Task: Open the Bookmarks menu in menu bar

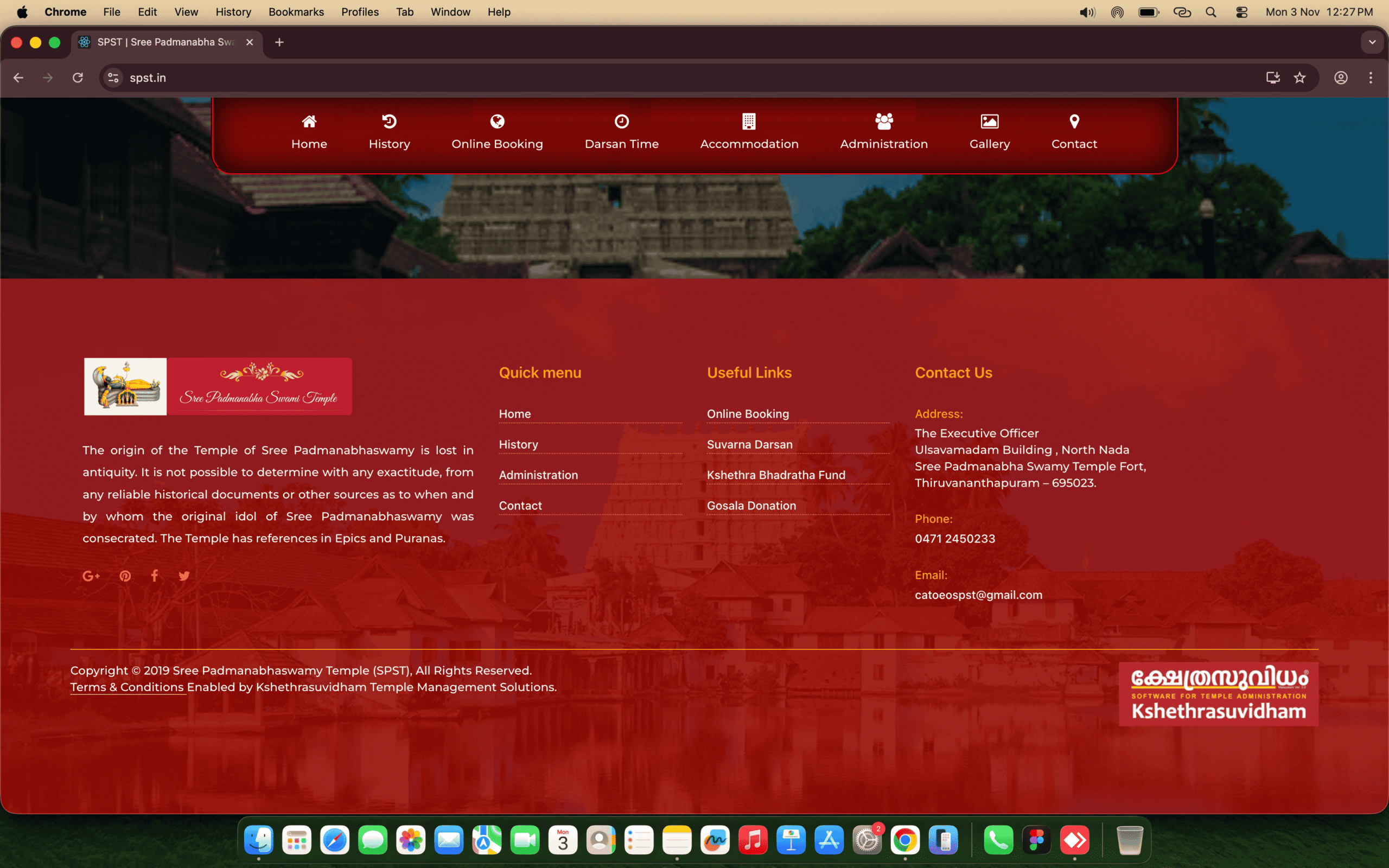Action: coord(296,11)
